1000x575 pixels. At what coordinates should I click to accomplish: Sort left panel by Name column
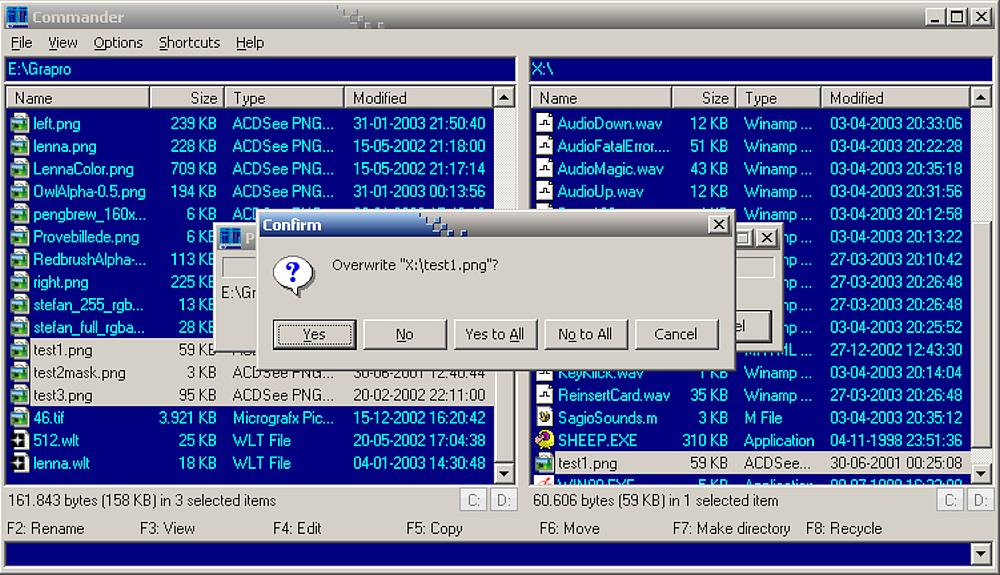tap(78, 98)
